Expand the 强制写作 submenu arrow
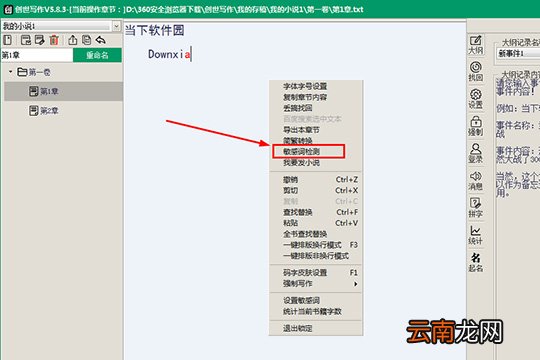 (x=355, y=284)
